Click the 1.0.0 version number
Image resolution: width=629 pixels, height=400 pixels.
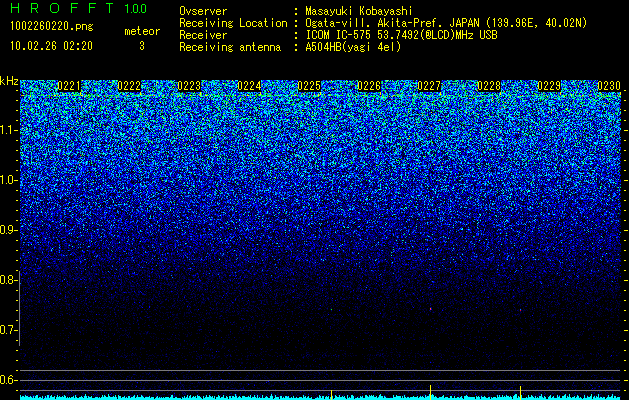click(x=135, y=8)
